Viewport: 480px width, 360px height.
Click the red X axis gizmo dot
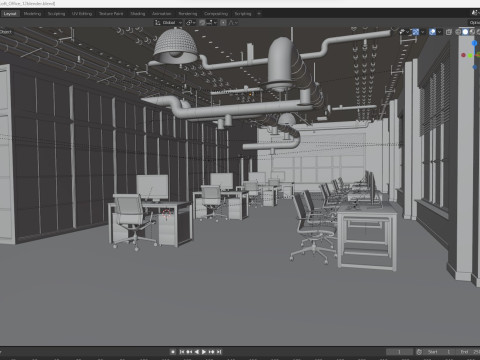tap(463, 55)
